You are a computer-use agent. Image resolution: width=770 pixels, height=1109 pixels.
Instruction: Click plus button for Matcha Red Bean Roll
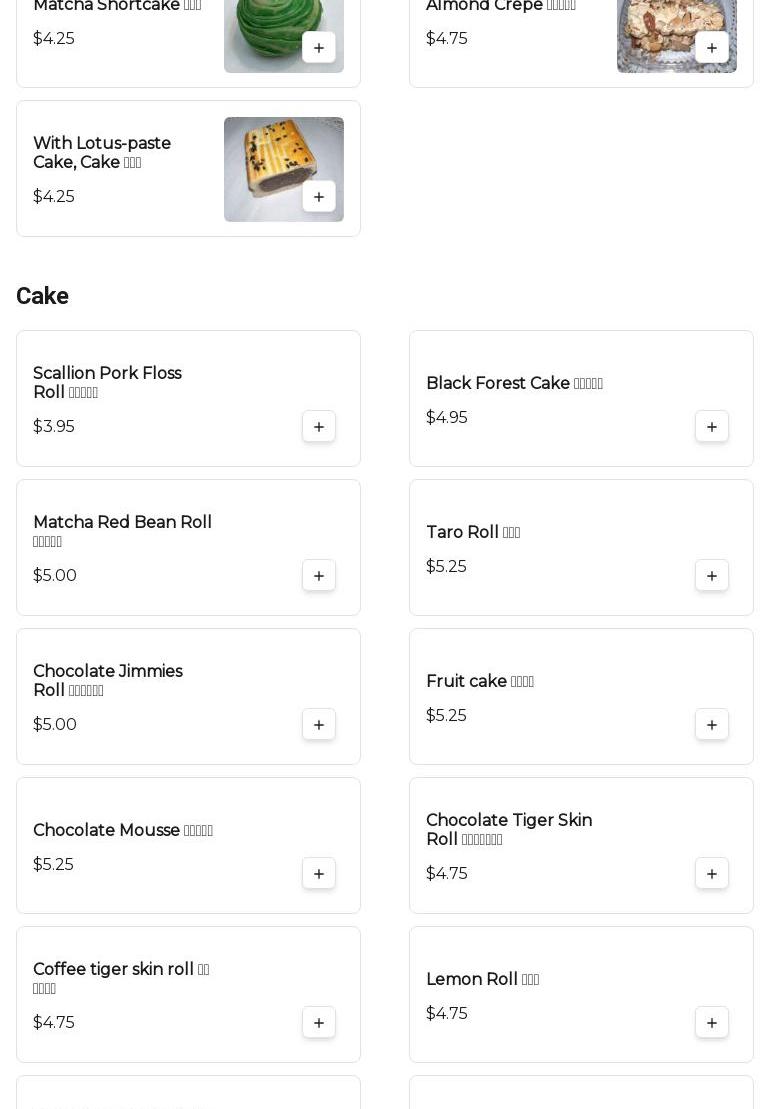pos(319,576)
